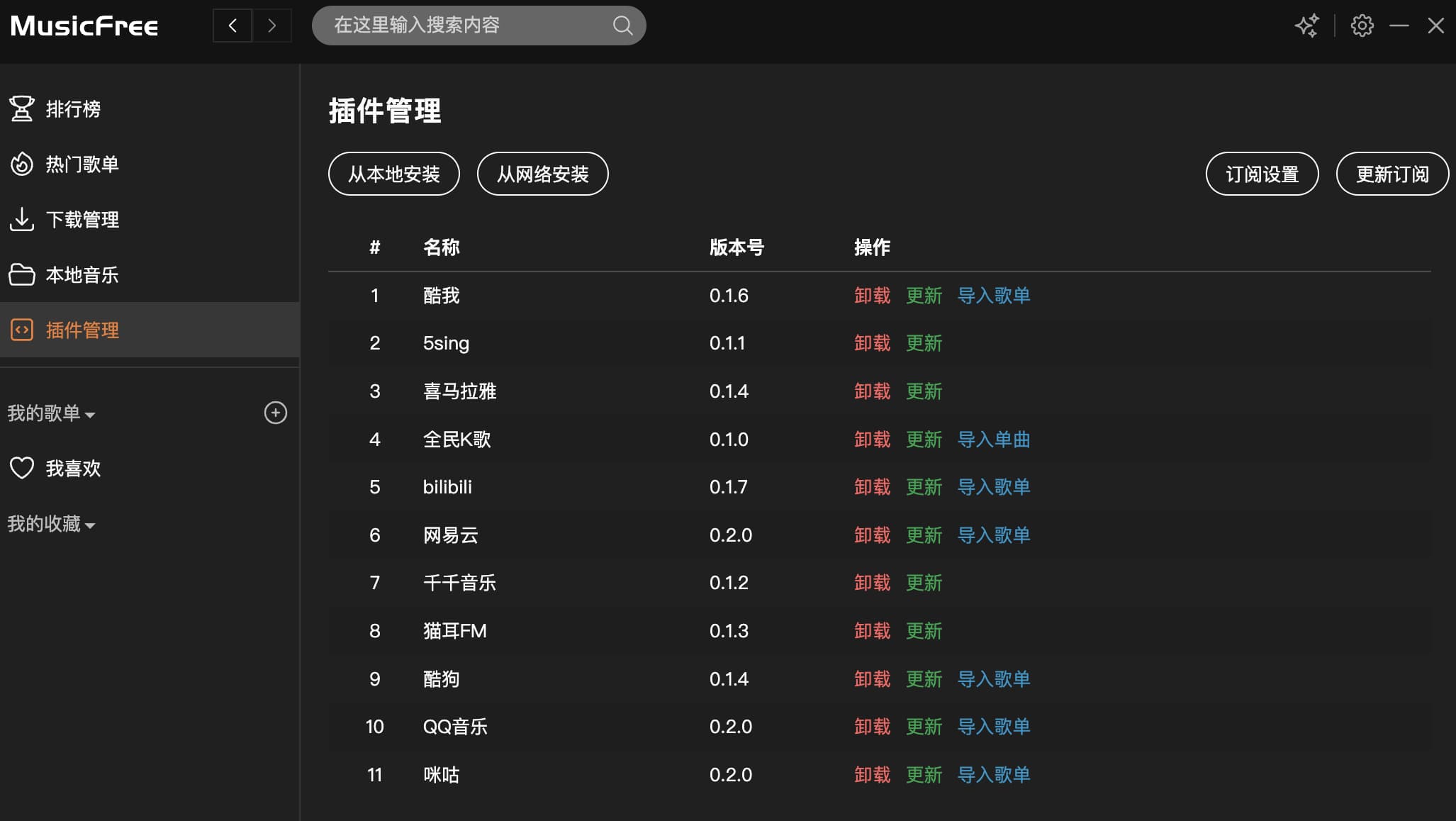The image size is (1456, 821).
Task: Go forward with right arrow button
Action: coord(272,26)
